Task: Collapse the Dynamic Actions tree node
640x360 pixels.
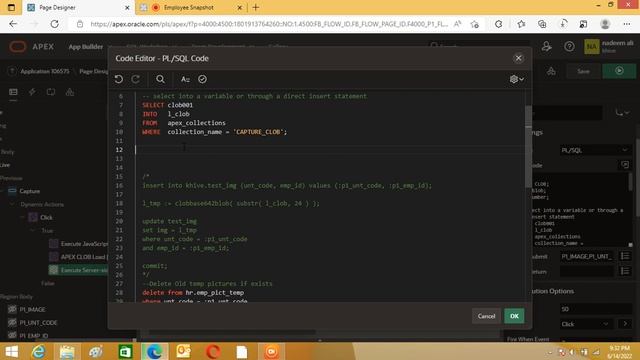Action: pyautogui.click(x=12, y=204)
